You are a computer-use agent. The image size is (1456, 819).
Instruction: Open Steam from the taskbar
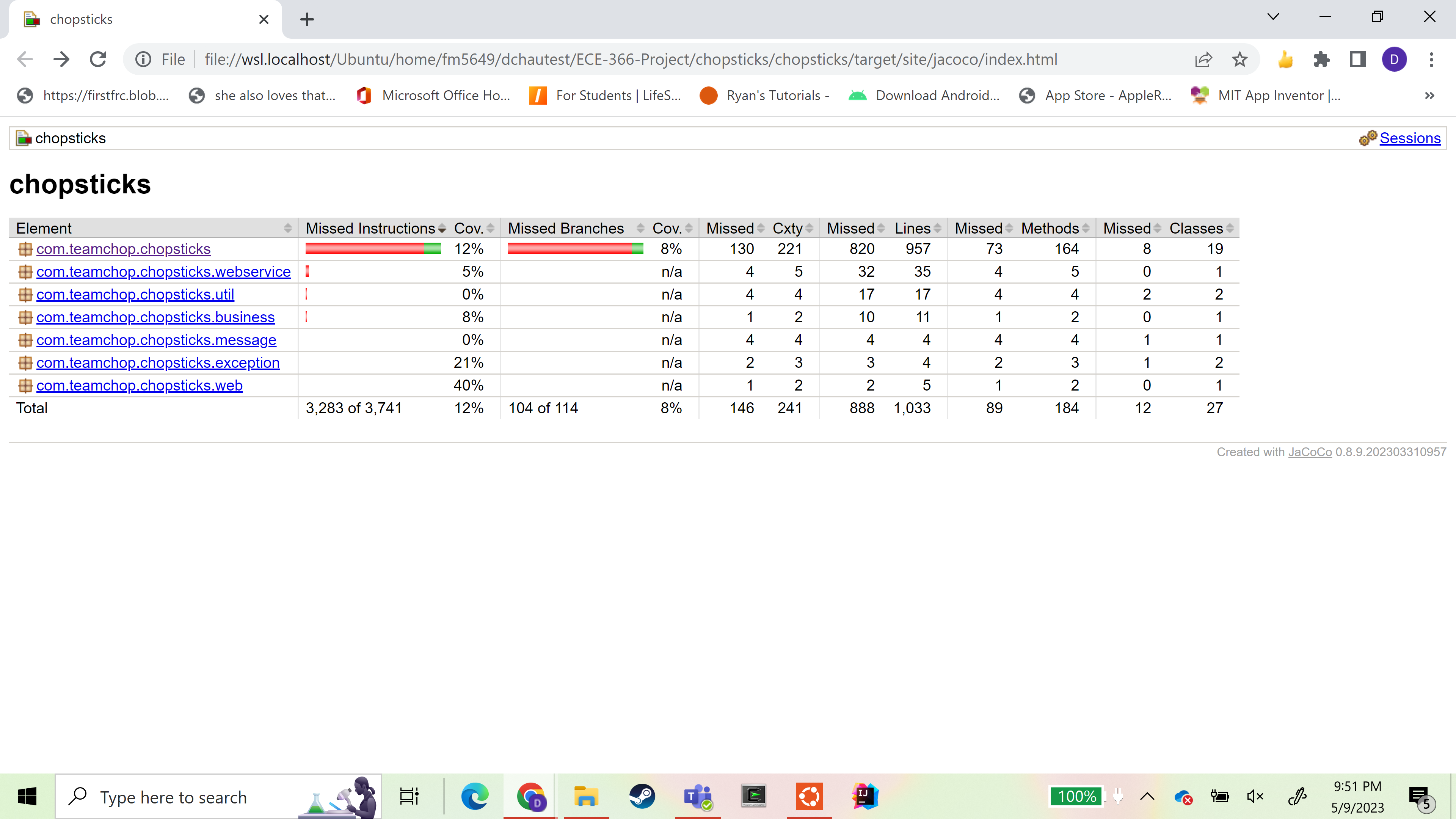point(642,796)
